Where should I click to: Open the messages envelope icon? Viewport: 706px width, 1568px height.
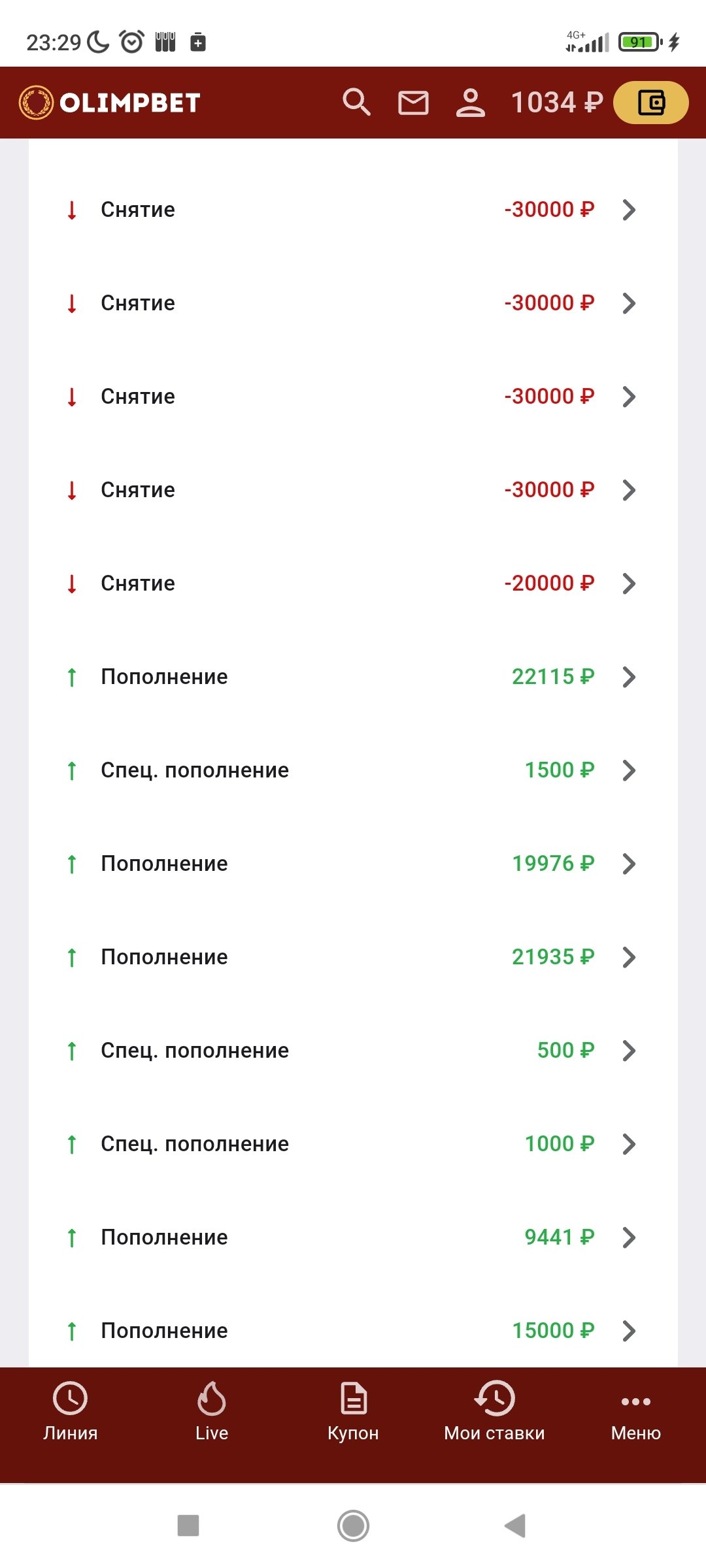[x=413, y=103]
